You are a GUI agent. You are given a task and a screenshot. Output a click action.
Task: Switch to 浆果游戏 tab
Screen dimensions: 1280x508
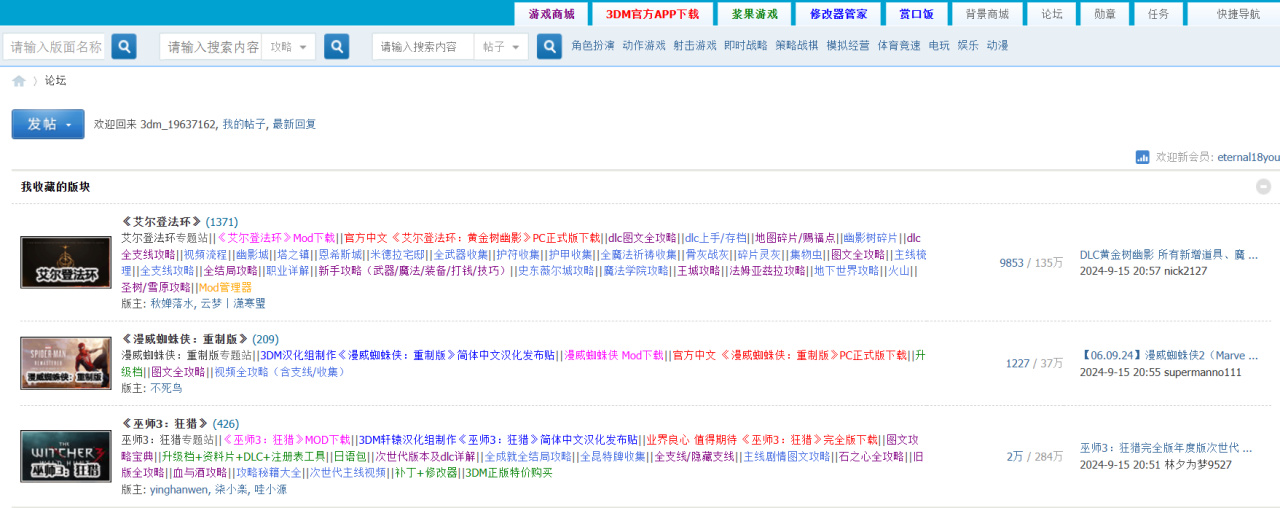coord(754,14)
